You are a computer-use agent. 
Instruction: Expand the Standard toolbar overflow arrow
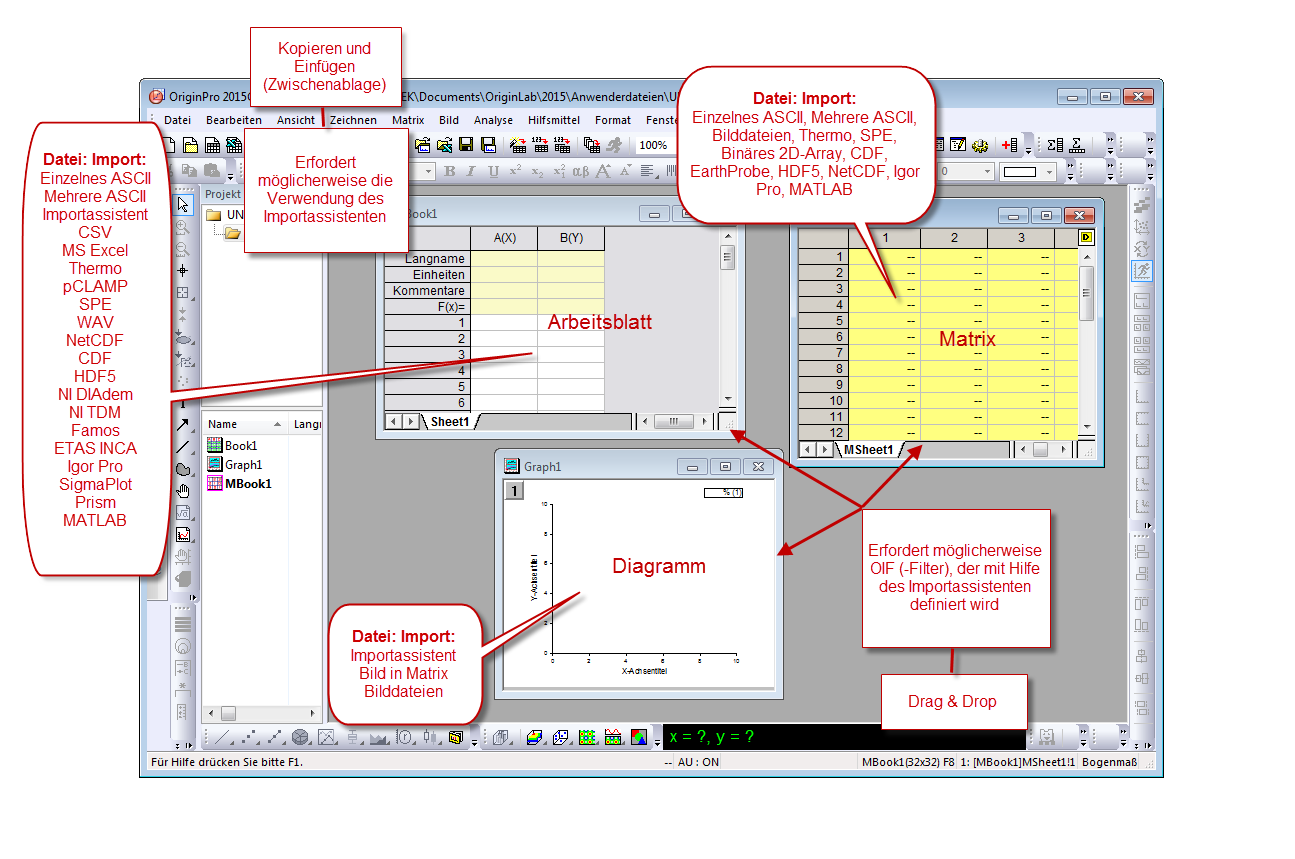click(1028, 150)
